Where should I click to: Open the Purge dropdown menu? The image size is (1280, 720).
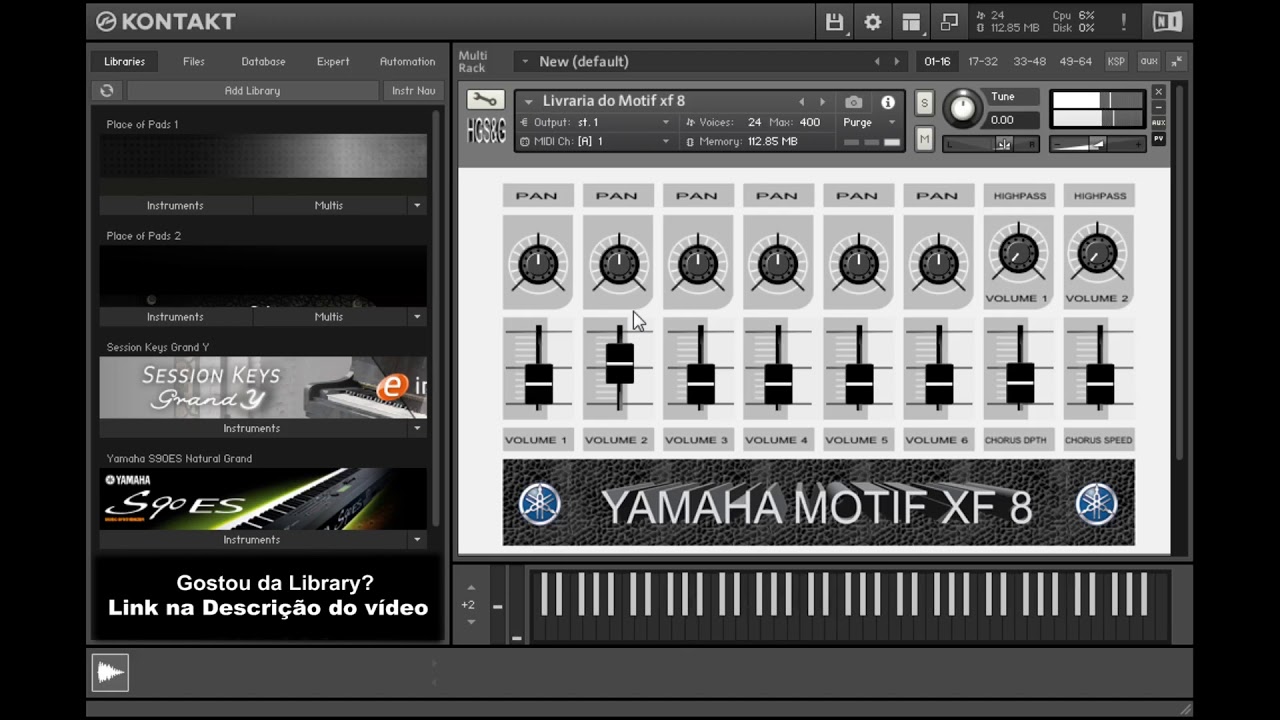click(870, 122)
